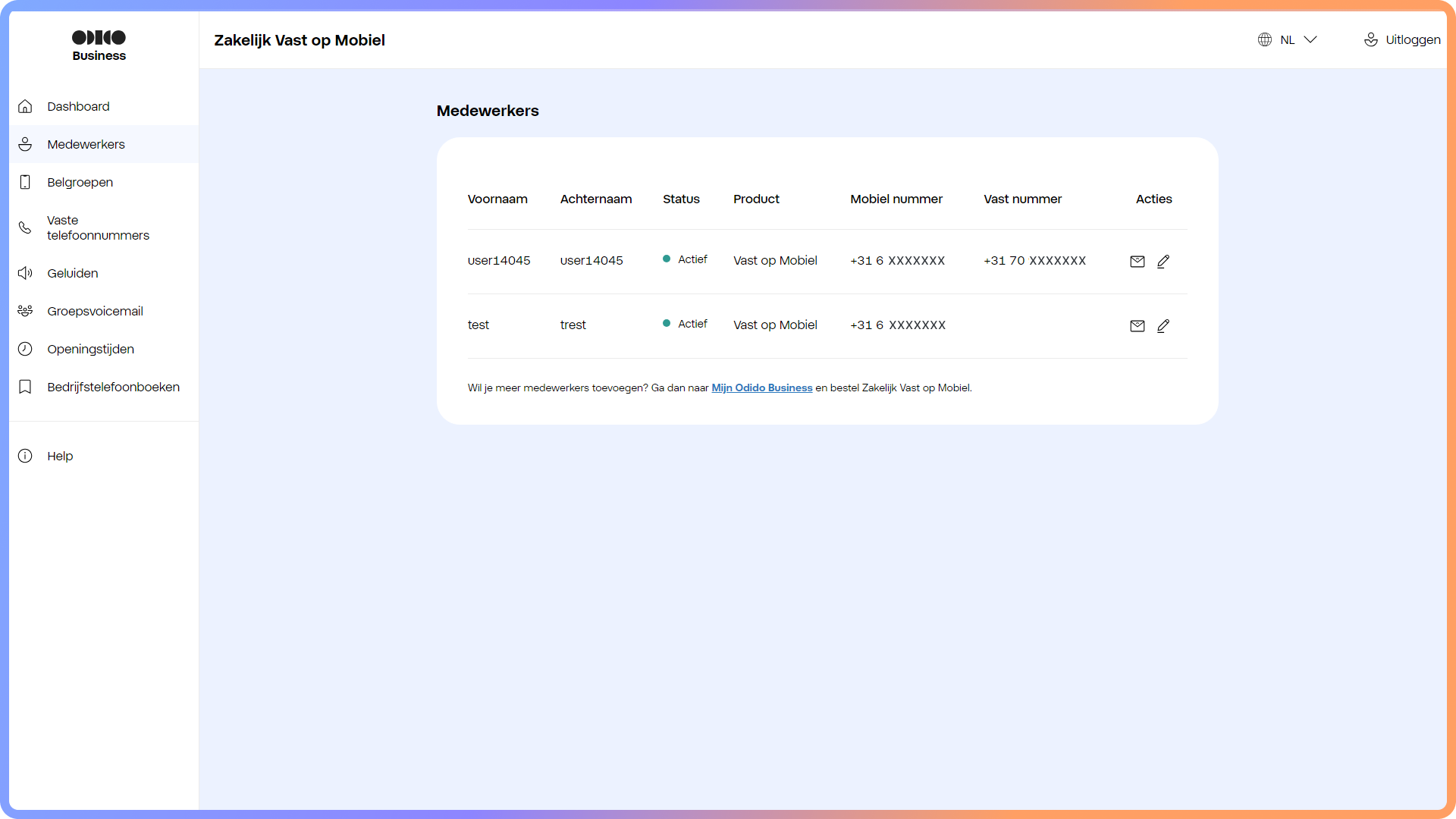Click the envelope icon for user14045
This screenshot has width=1456, height=819.
(x=1137, y=261)
